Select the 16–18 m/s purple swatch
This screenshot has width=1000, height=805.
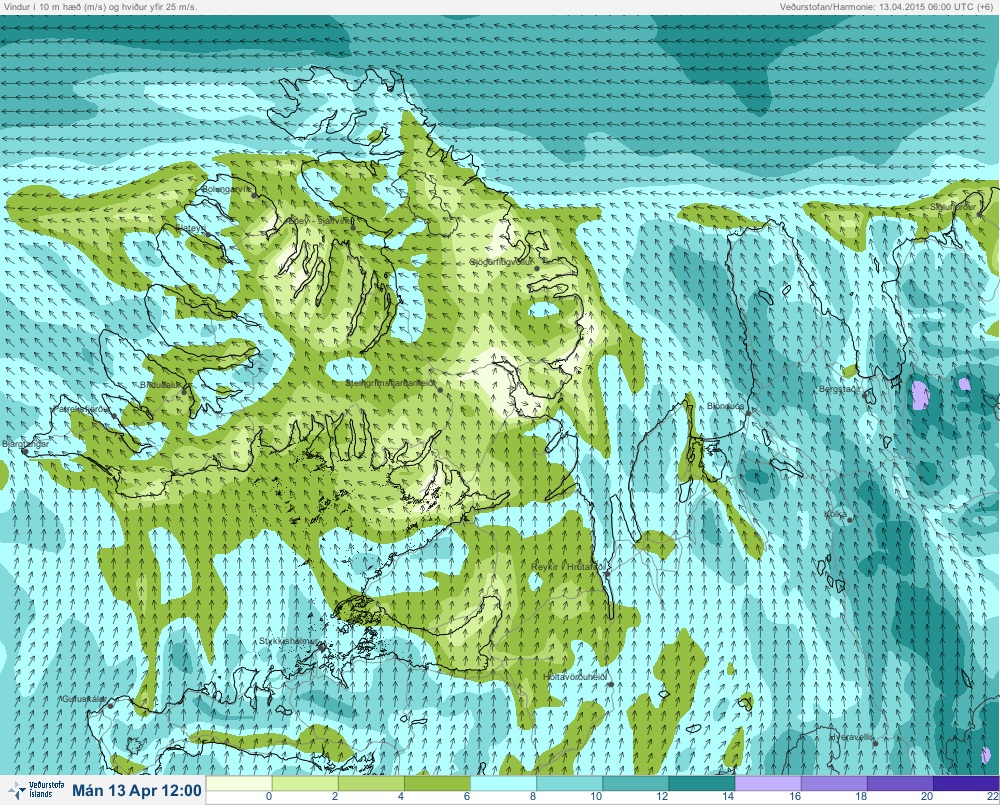coord(834,783)
